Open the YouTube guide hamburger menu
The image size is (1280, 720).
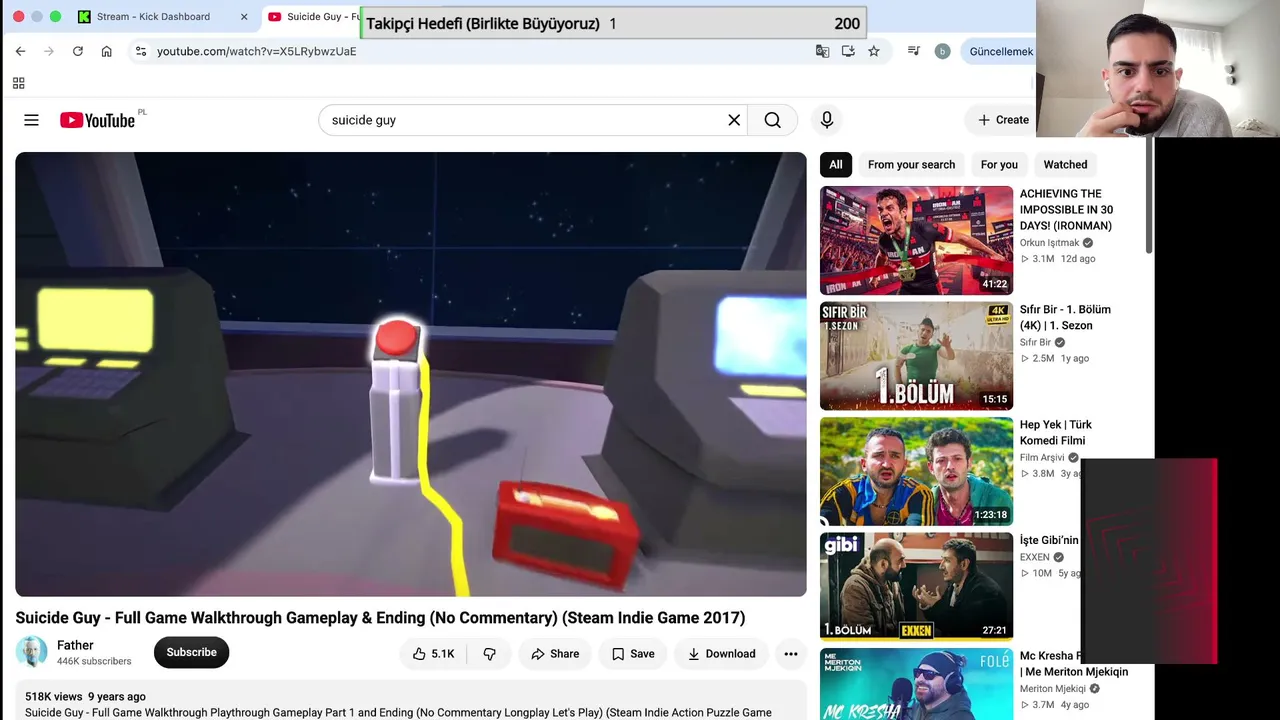point(31,120)
